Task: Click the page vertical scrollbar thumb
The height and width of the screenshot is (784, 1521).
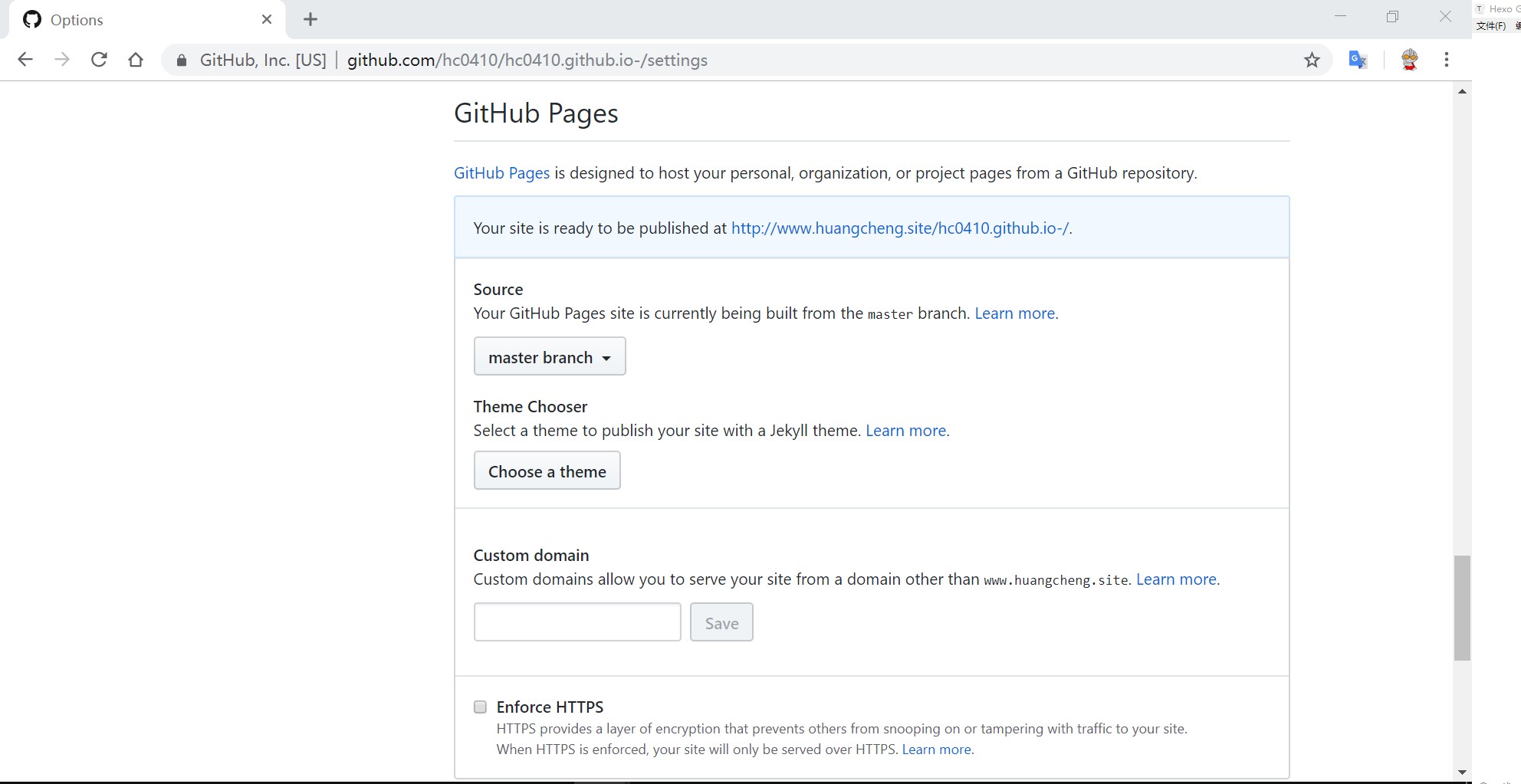Action: (1462, 608)
